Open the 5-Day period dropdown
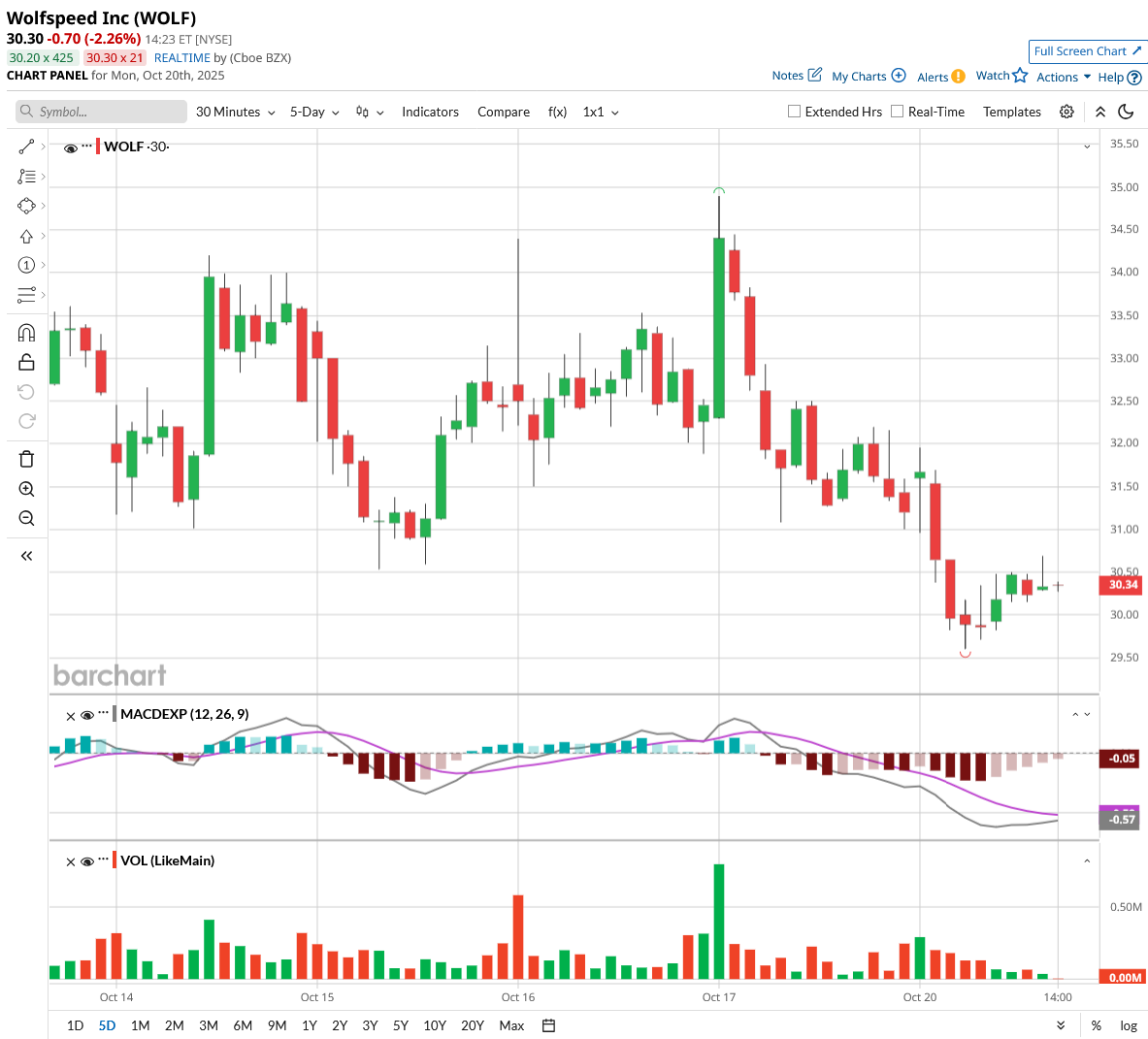Screen dimensions: 1148x1039 click(314, 112)
